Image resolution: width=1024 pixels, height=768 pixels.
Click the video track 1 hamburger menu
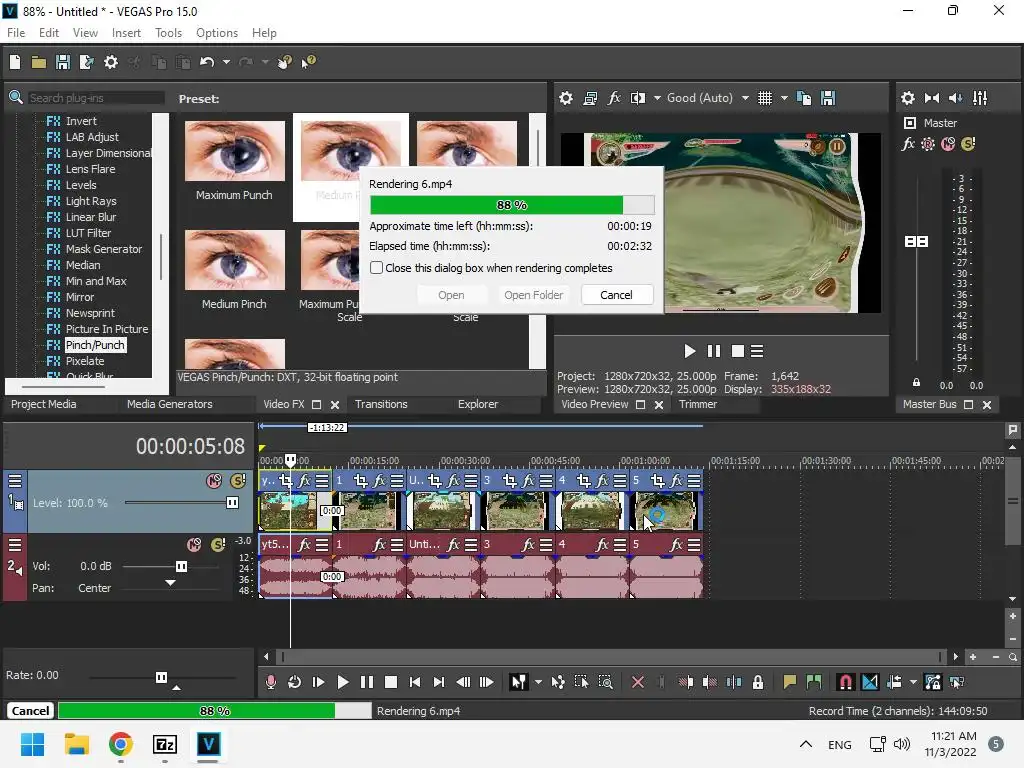pos(14,481)
